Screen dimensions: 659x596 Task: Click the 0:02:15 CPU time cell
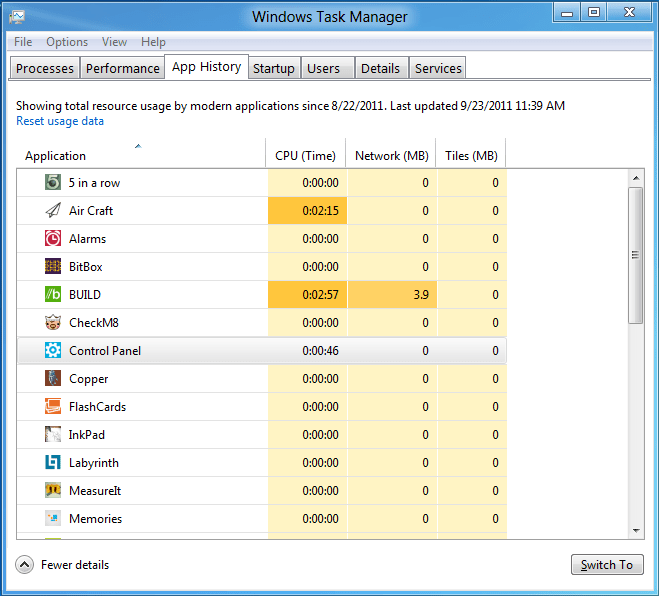click(307, 211)
